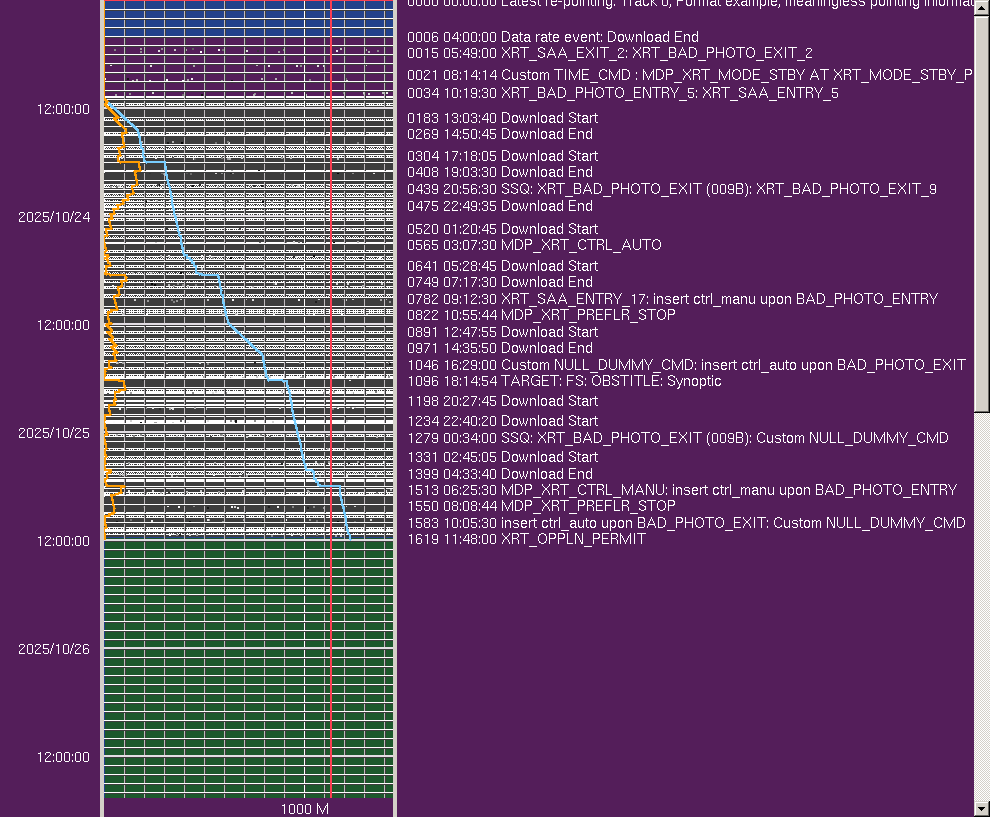The image size is (990, 817).
Task: Select event 0015 XRT_SAA_EXIT_2 entry
Action: pos(609,53)
